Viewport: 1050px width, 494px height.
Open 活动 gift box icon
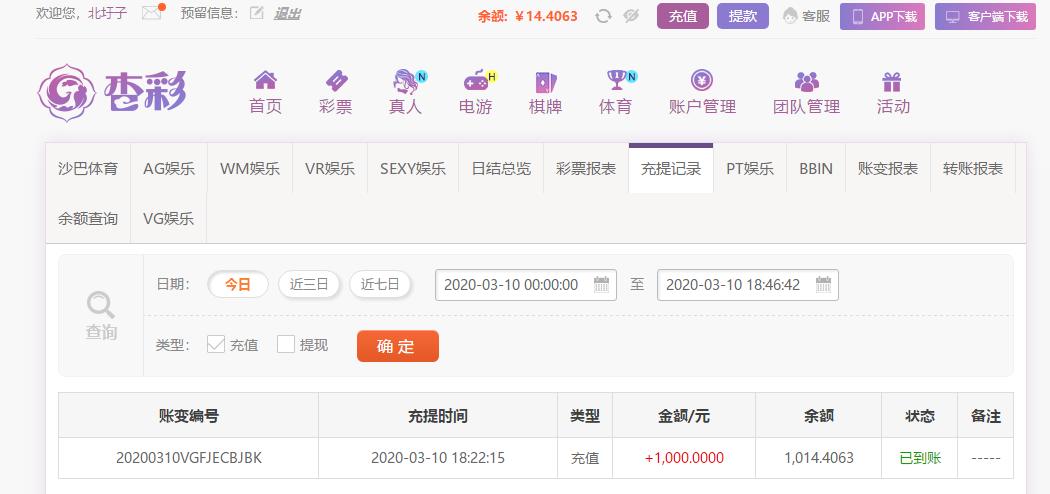(892, 82)
